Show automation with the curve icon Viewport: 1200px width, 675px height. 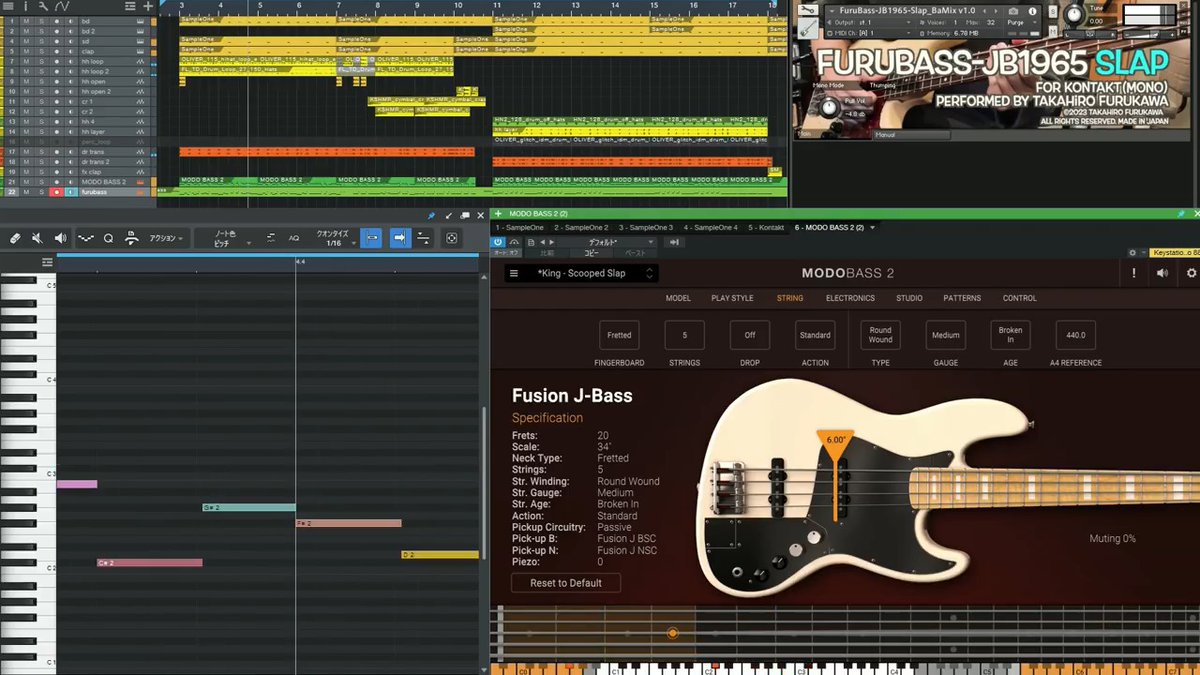tap(62, 6)
